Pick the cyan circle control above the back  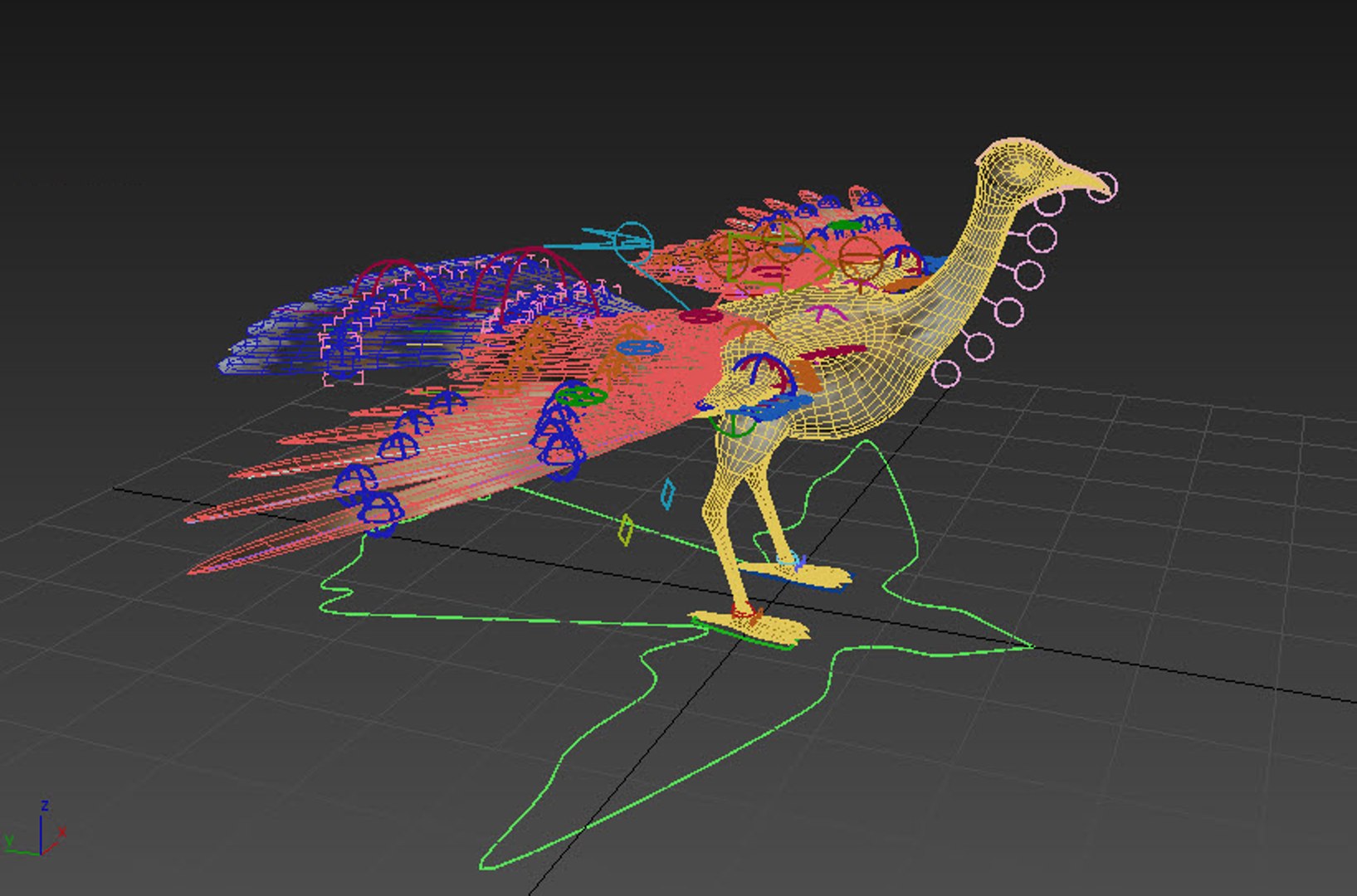[633, 242]
